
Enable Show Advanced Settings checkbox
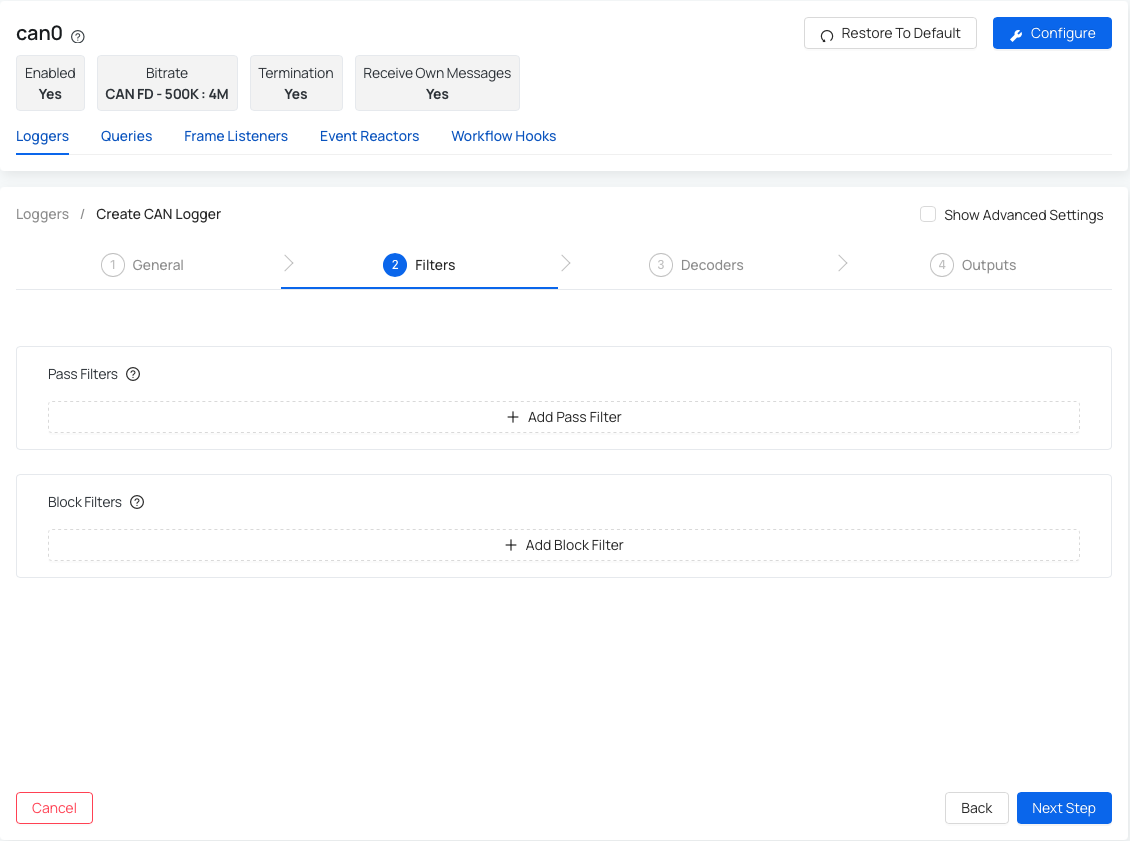point(928,215)
